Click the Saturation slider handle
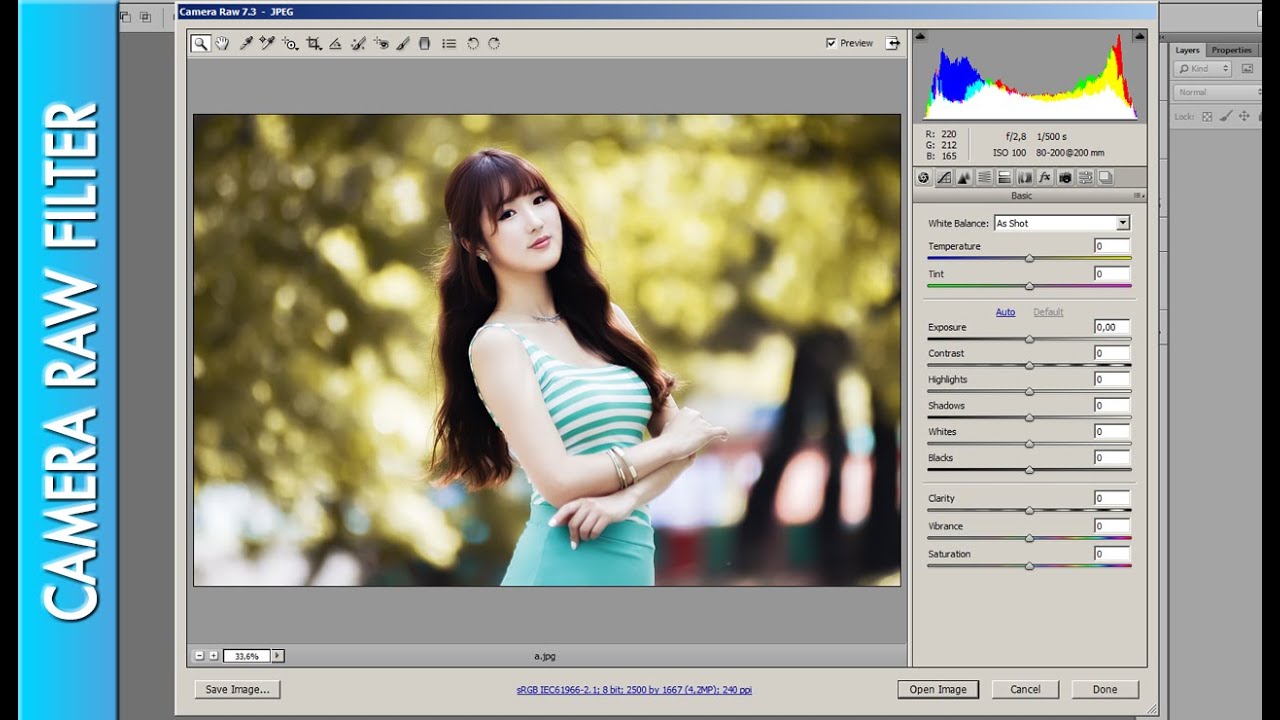The height and width of the screenshot is (720, 1280). click(1029, 566)
